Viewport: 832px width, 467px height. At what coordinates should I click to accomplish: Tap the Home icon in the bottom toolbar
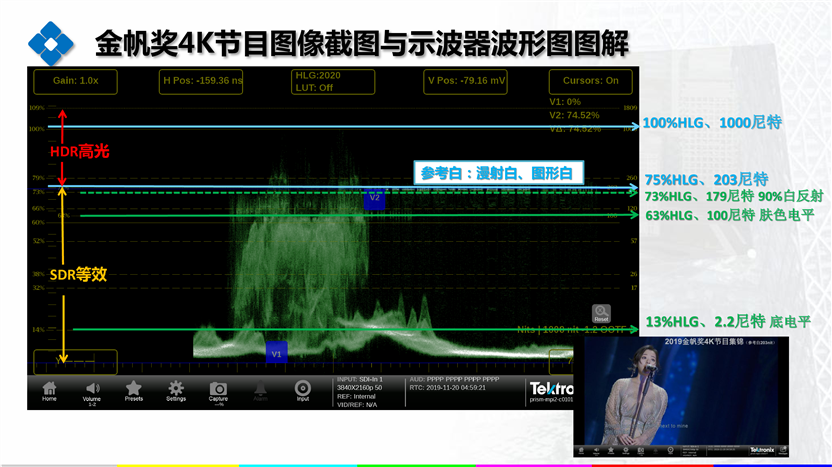pyautogui.click(x=49, y=389)
